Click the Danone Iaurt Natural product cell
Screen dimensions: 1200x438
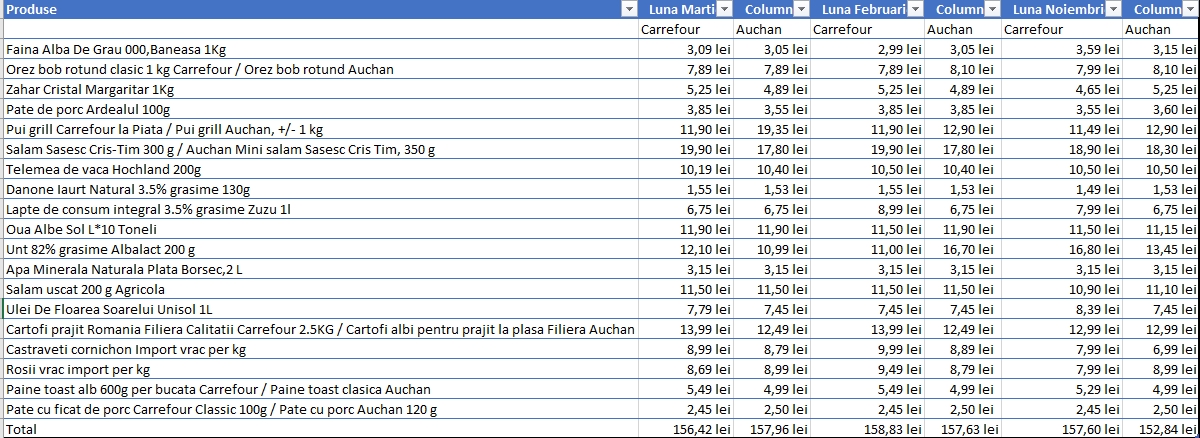127,189
